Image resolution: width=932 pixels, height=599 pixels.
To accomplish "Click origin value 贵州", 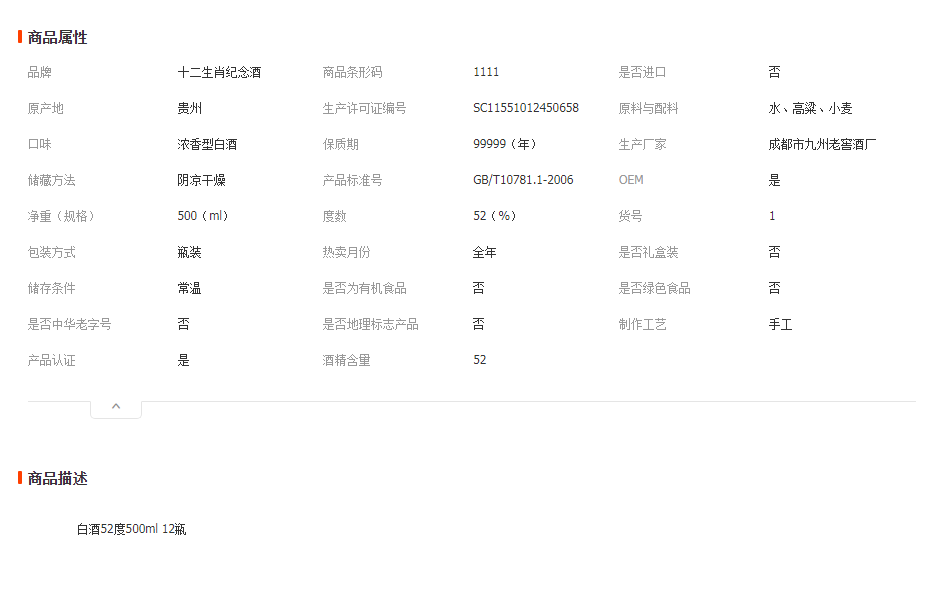I will tap(189, 109).
